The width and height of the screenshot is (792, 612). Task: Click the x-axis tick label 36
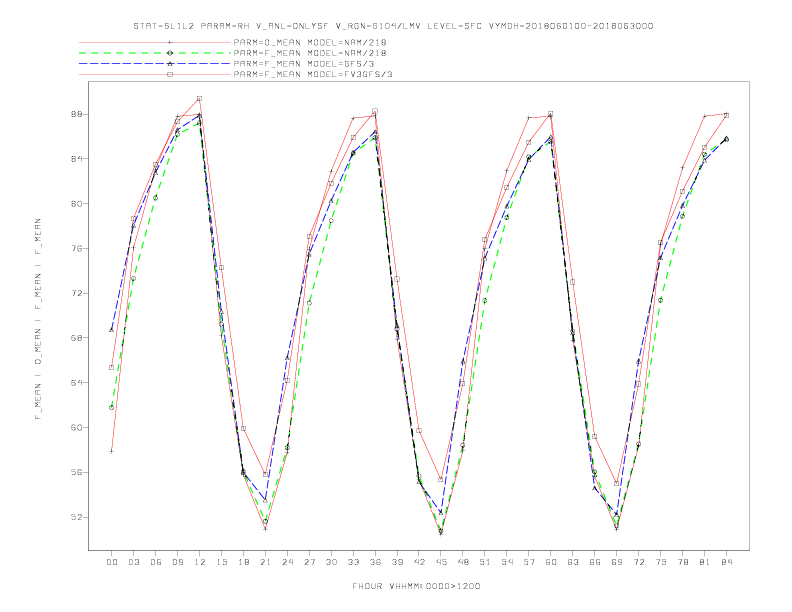coord(375,562)
